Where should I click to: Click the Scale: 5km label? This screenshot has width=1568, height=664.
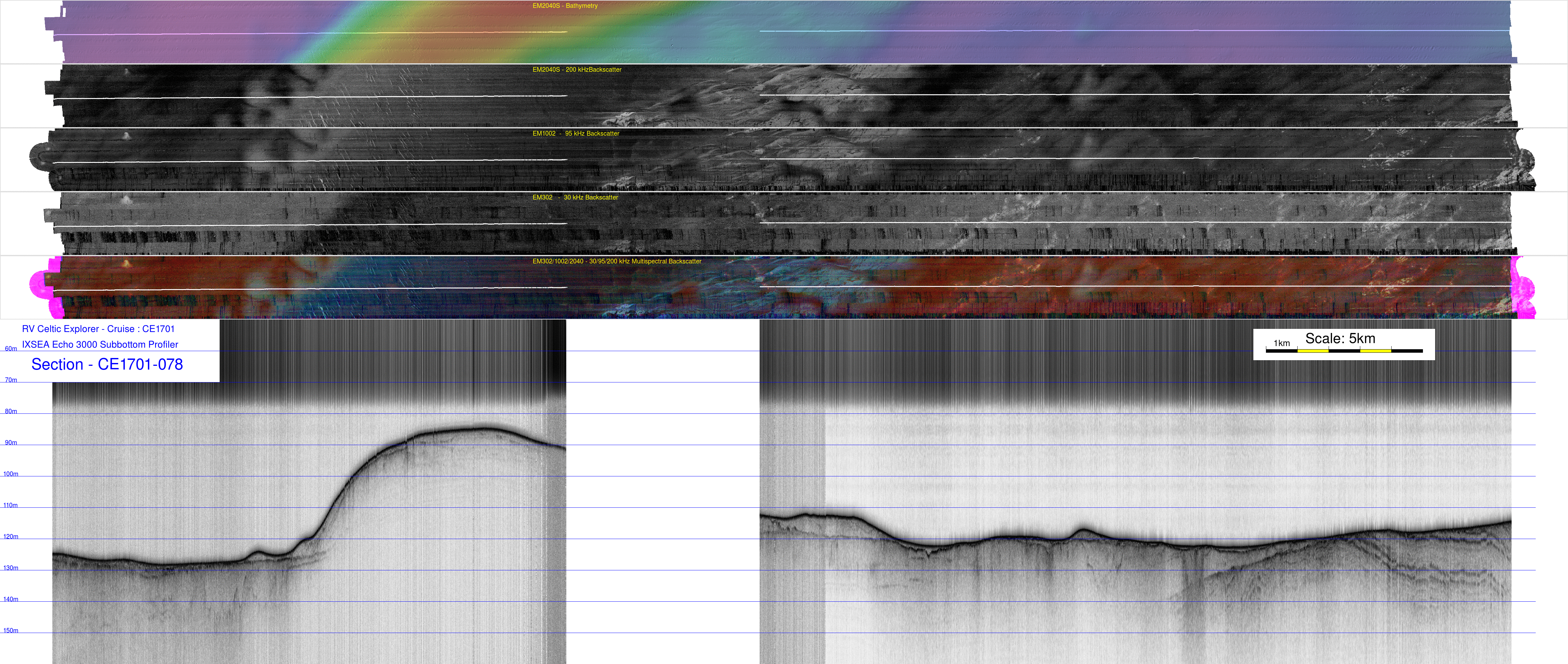1340,338
